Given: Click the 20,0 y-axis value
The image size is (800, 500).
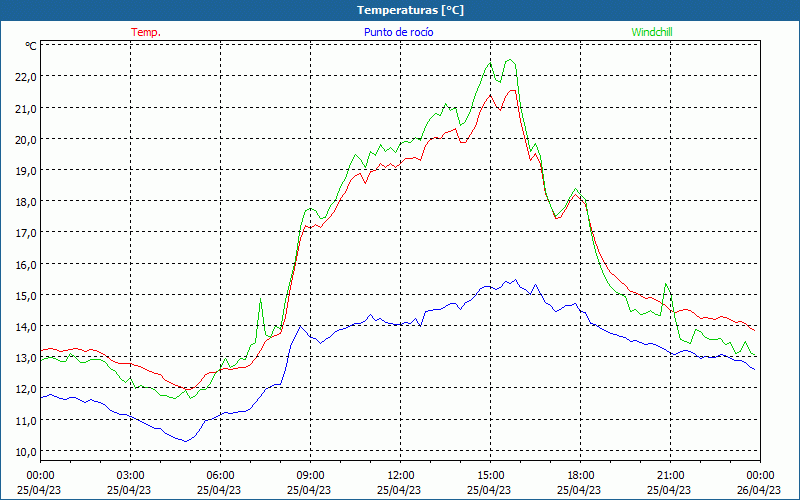Looking at the screenshot, I should click(x=27, y=139).
